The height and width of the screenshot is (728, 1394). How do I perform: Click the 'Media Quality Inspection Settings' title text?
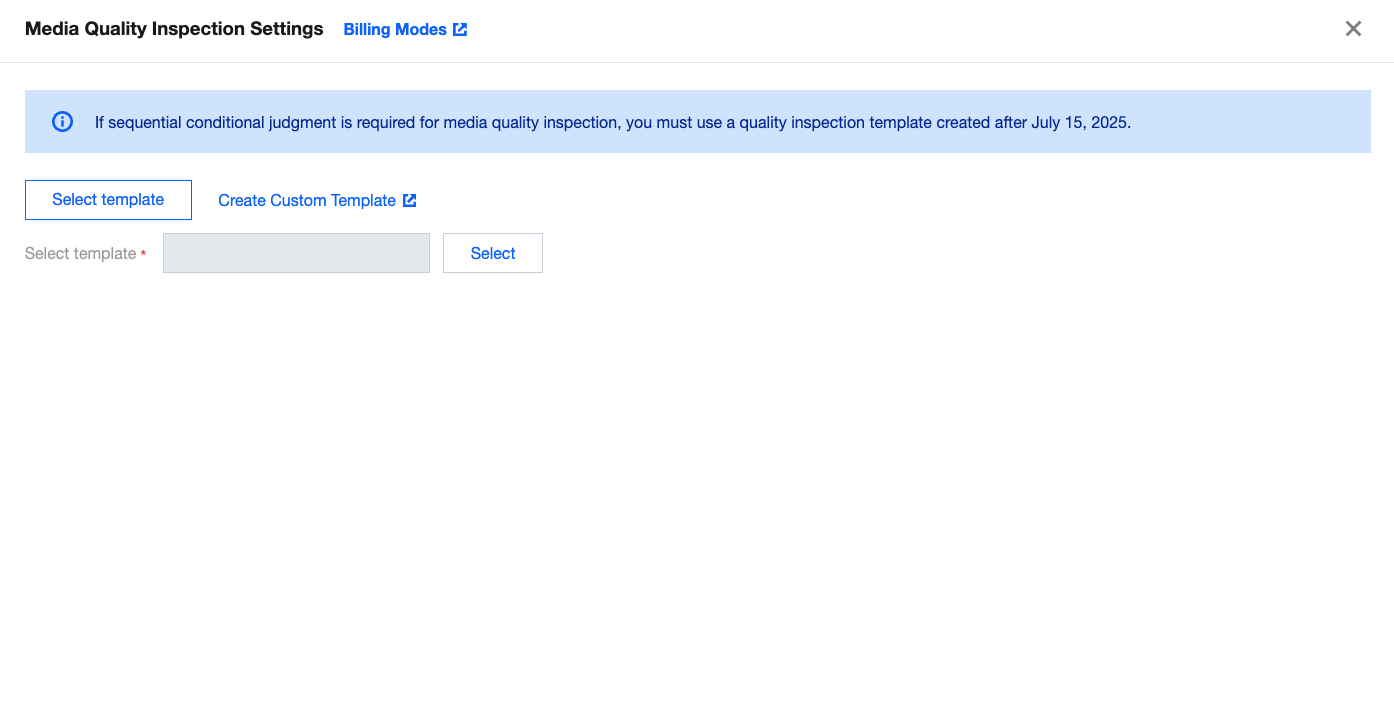174,29
